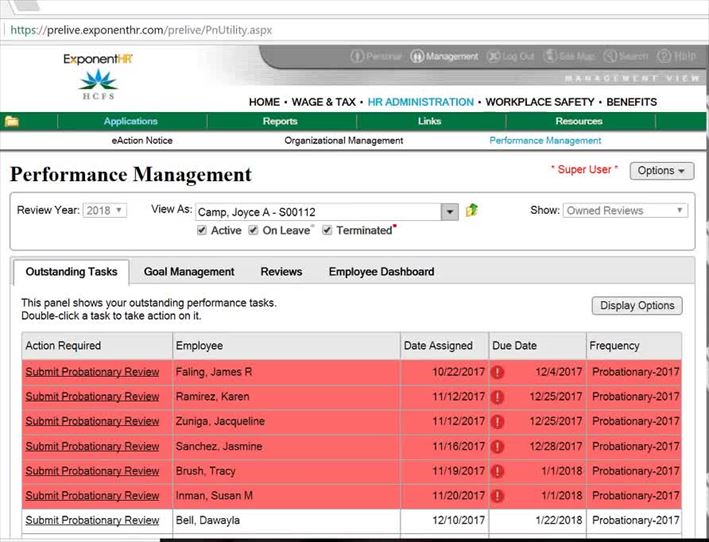Click the Display Options button
The image size is (709, 542).
point(636,305)
